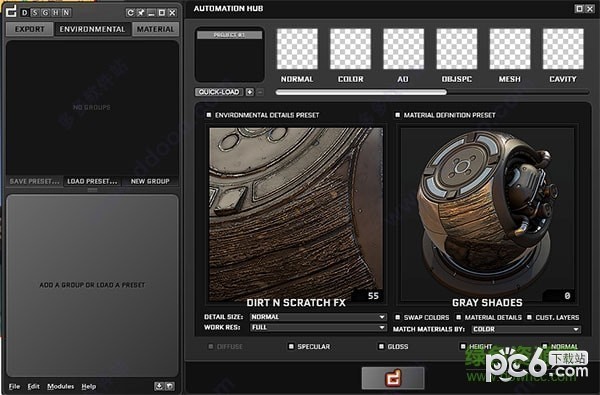
Task: Toggle the Swap Colors checkbox
Action: click(398, 317)
